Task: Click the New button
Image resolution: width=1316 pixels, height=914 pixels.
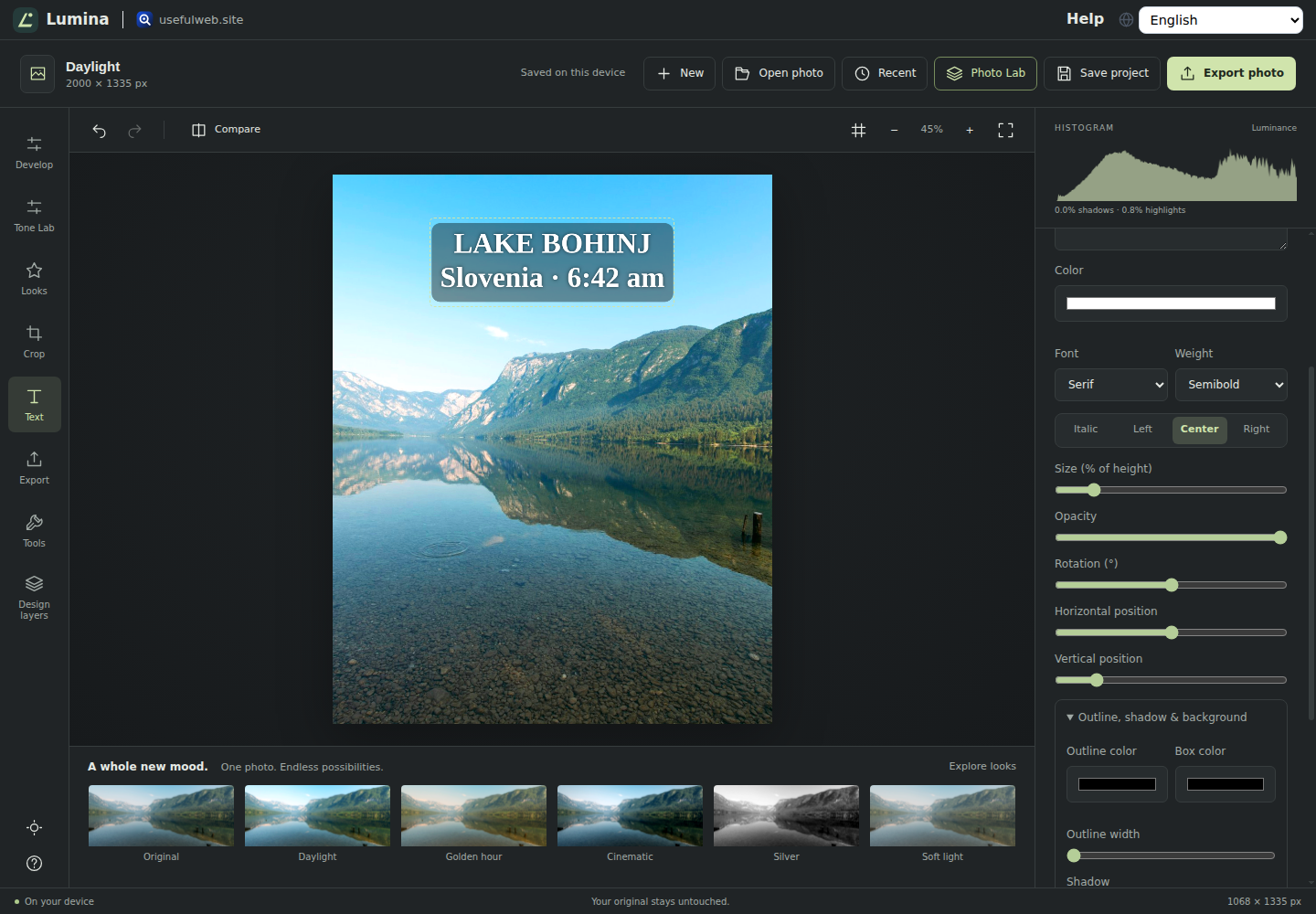Action: click(x=679, y=73)
